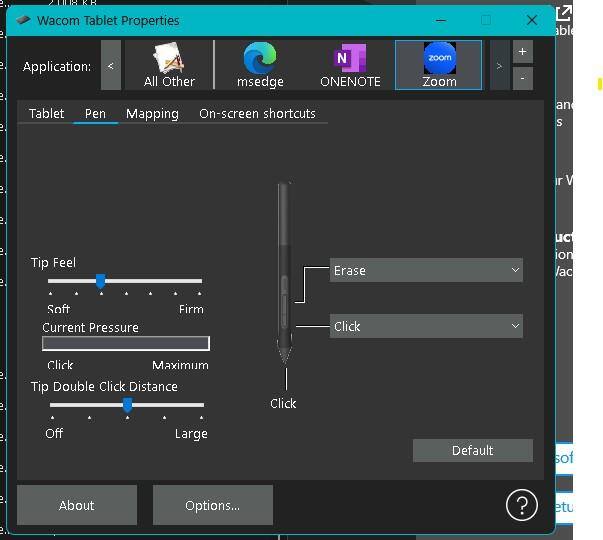The height and width of the screenshot is (540, 603).
Task: Switch to the Mapping tab
Action: coord(152,114)
